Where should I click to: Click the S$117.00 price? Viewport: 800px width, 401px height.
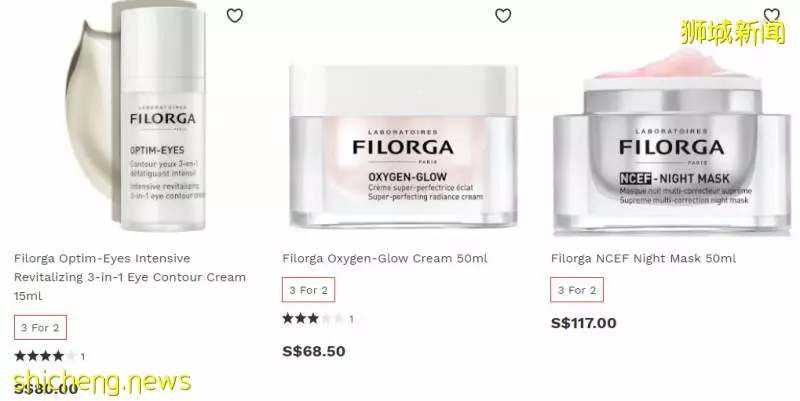pos(584,323)
